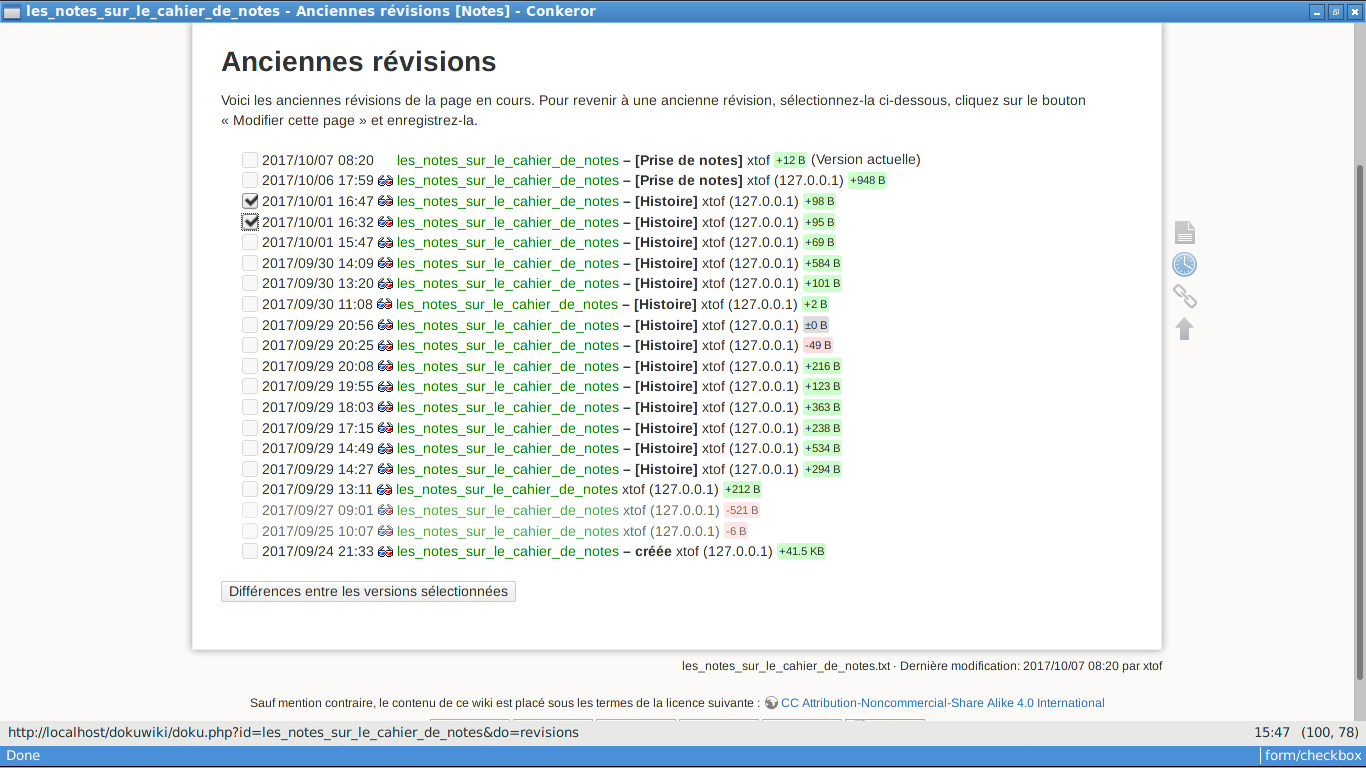
Task: Click diff glasses icon for 2017/10/06 17:59 revision
Action: click(385, 181)
